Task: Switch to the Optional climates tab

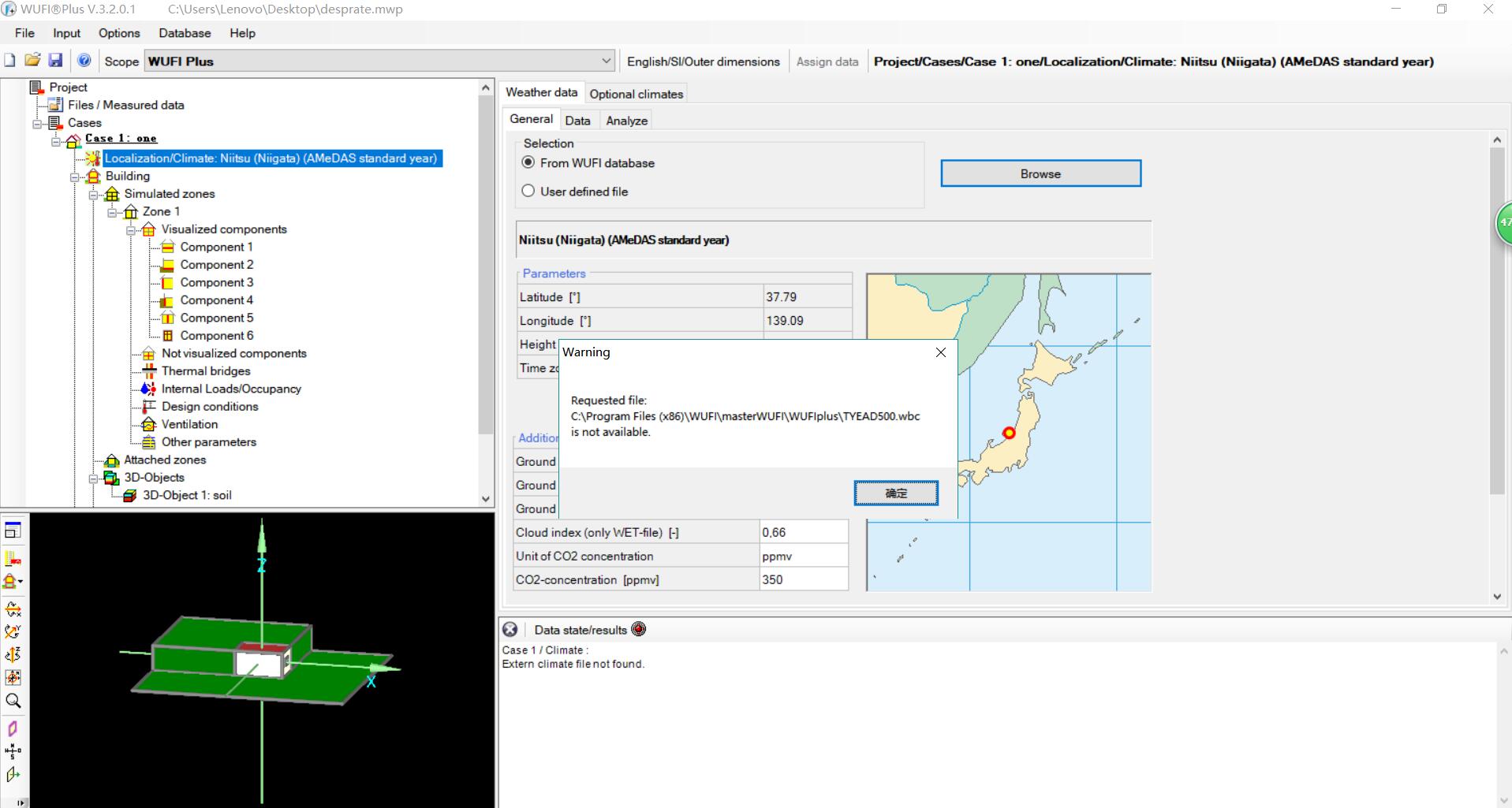Action: coord(636,94)
